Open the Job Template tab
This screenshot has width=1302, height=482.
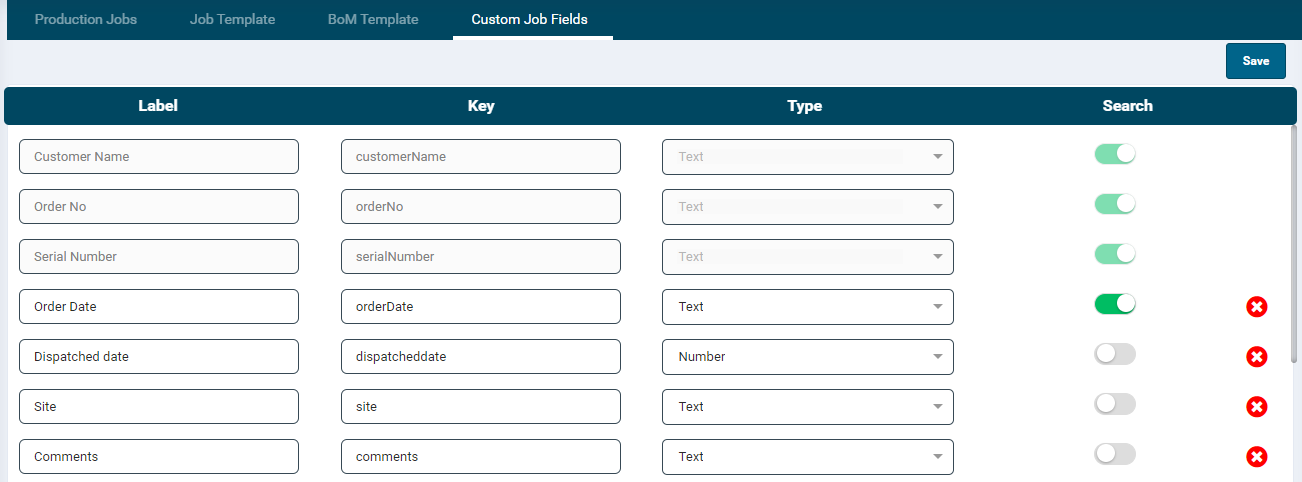coord(232,20)
